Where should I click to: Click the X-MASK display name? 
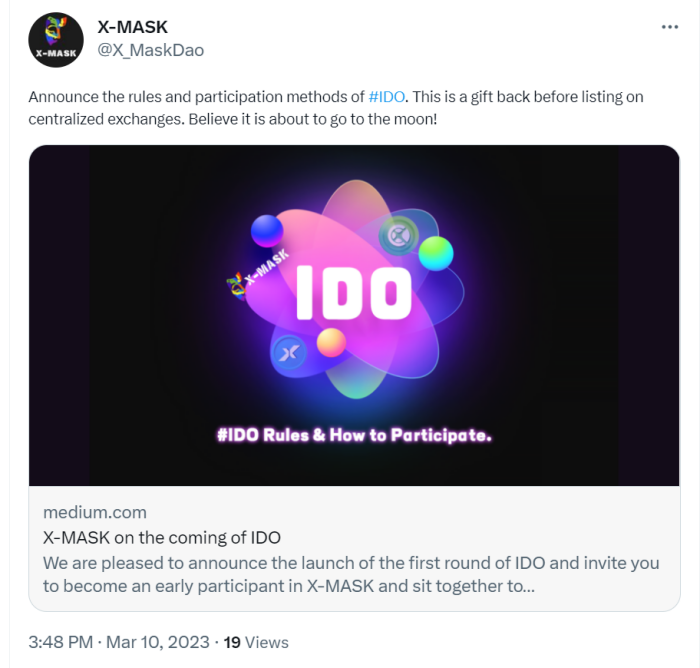(x=134, y=27)
